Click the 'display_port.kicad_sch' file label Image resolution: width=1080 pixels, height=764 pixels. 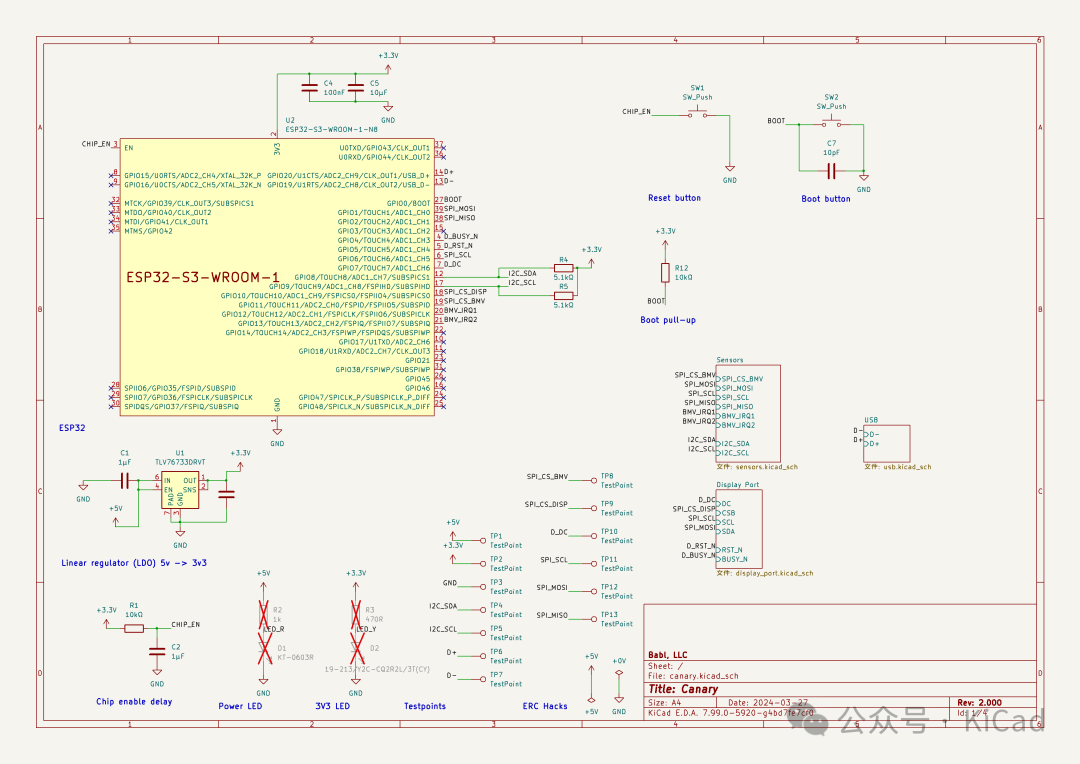coord(765,573)
